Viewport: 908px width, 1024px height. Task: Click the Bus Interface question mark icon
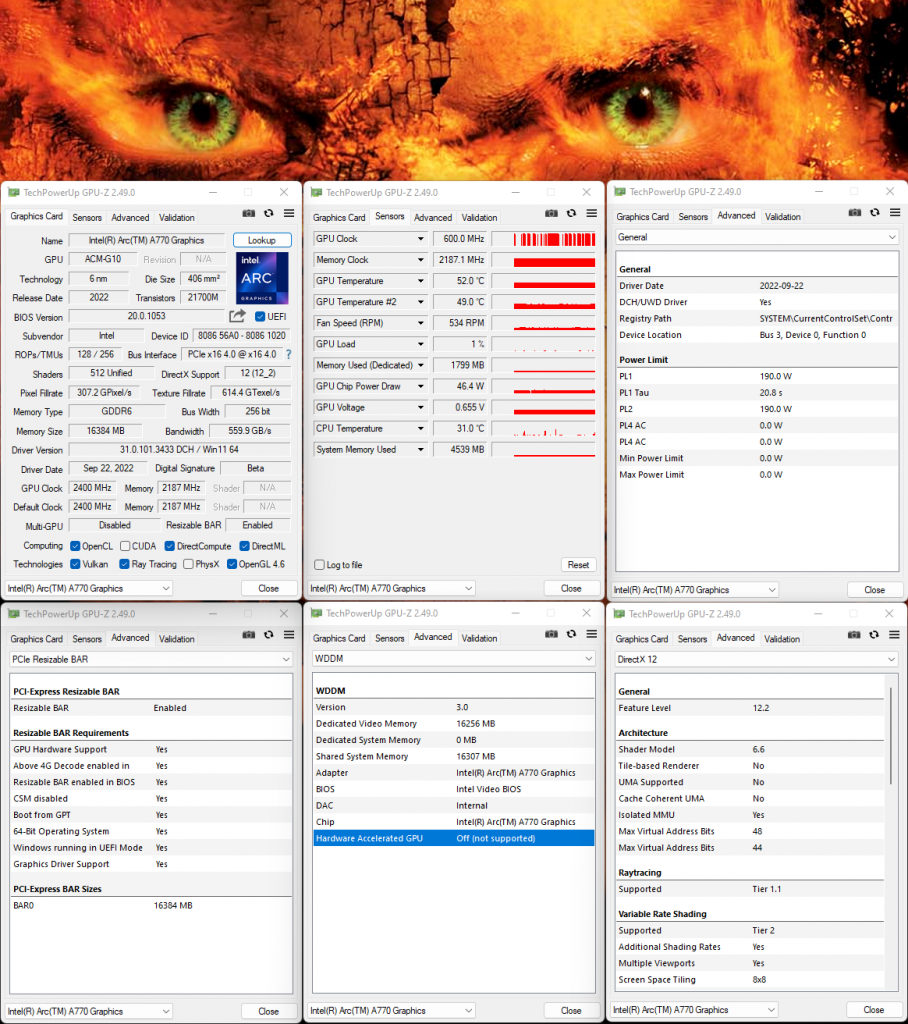[x=288, y=354]
